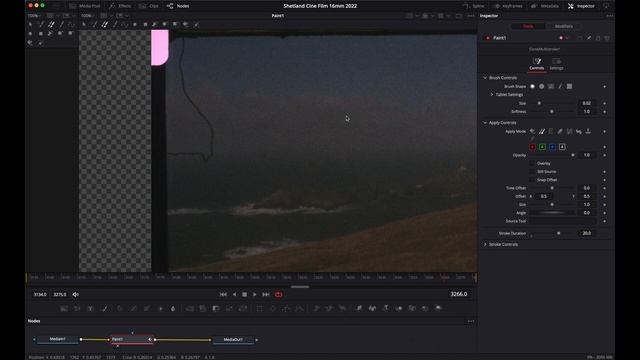Screen dimensions: 640x360
Task: Toggle the blue channel button
Action: tap(552, 147)
